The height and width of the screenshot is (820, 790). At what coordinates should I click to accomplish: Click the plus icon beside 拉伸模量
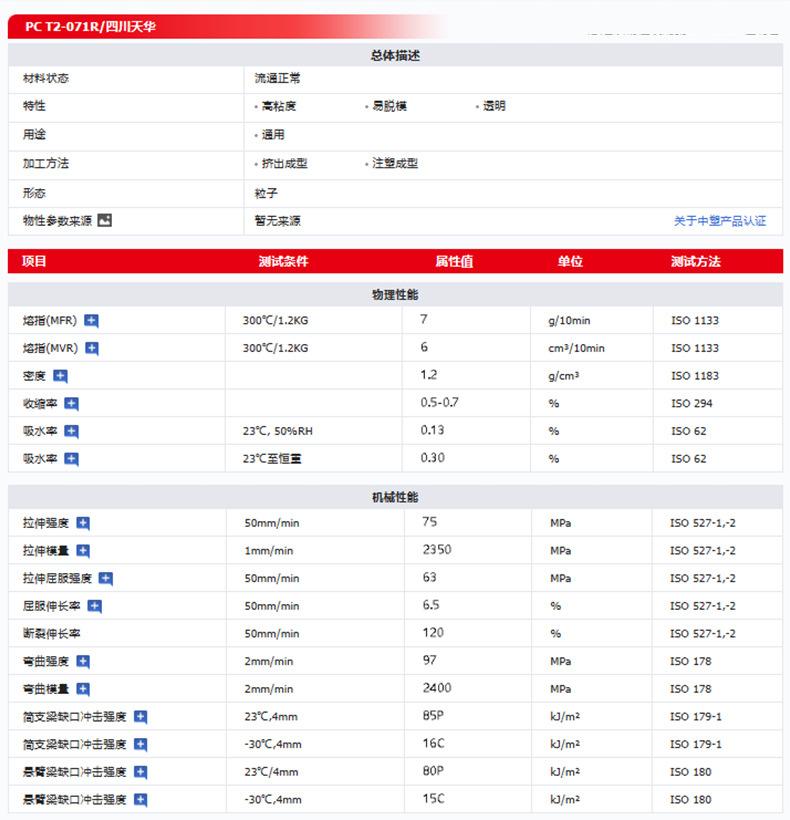pos(83,551)
